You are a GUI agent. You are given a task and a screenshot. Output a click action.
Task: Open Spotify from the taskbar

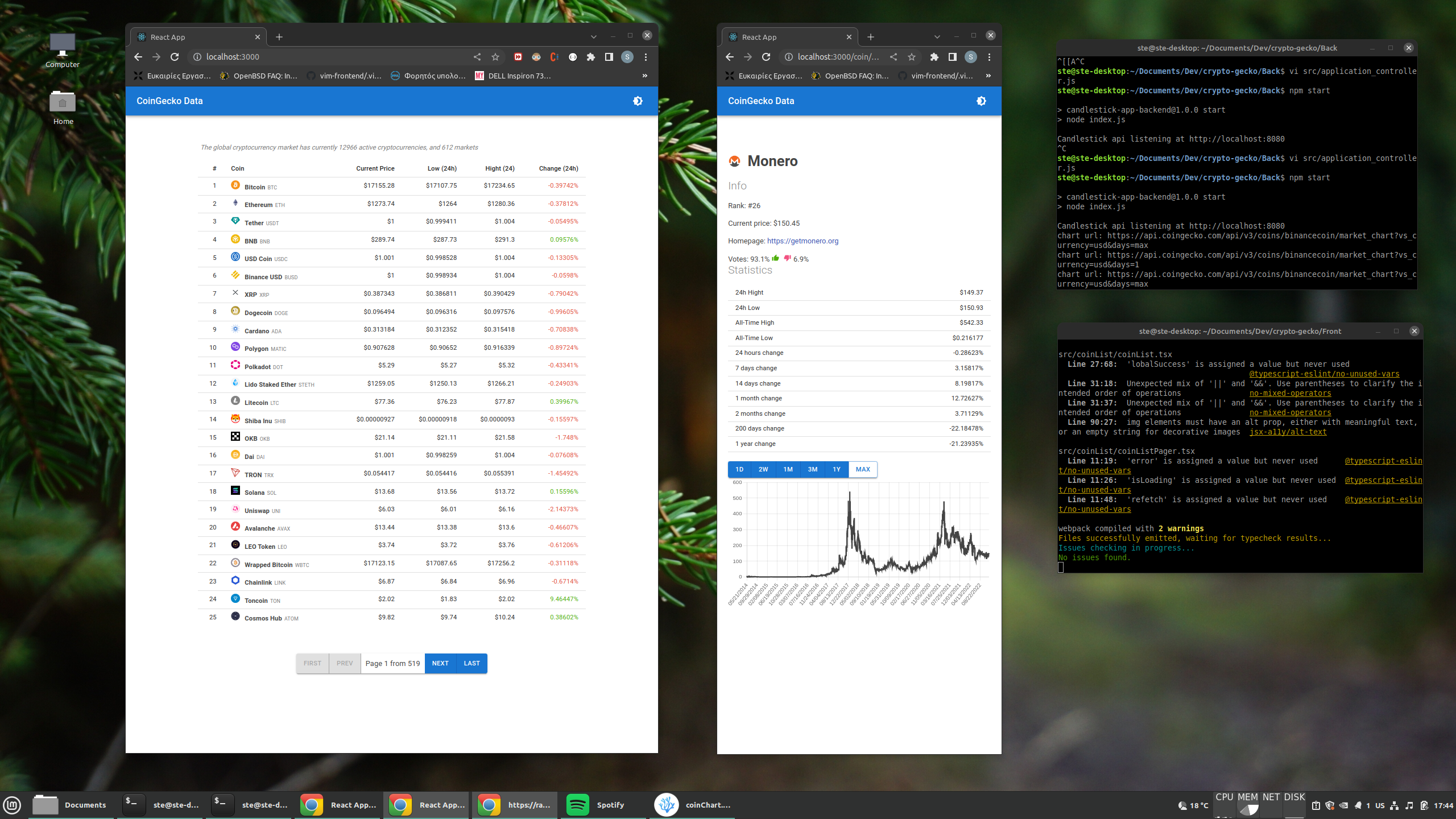click(x=577, y=805)
